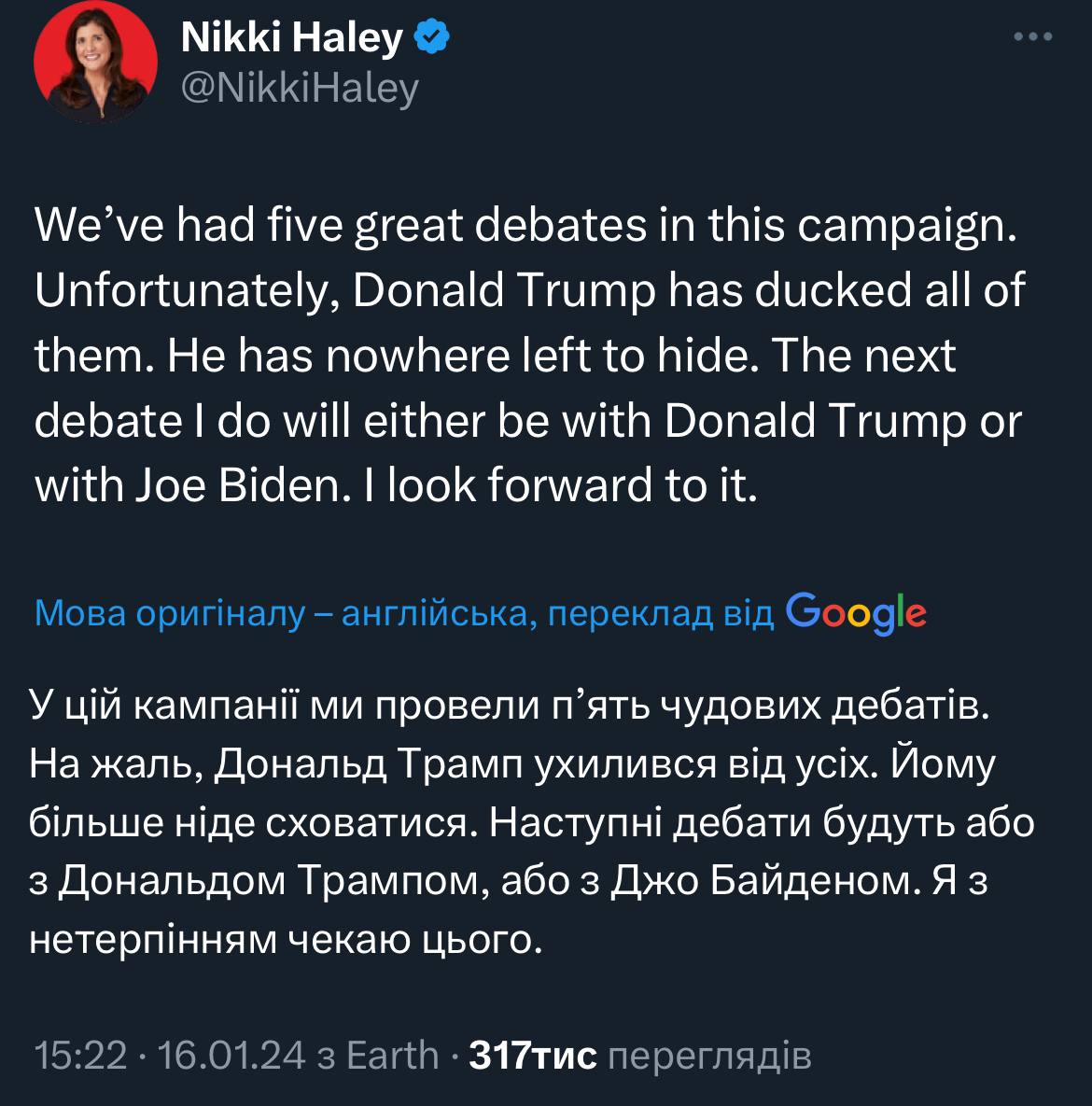Click the @NikkiHaley handle

(299, 88)
